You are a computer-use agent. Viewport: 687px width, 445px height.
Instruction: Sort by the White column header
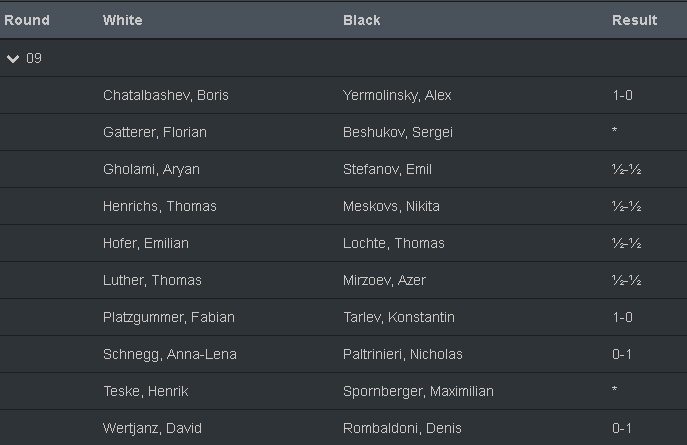123,20
